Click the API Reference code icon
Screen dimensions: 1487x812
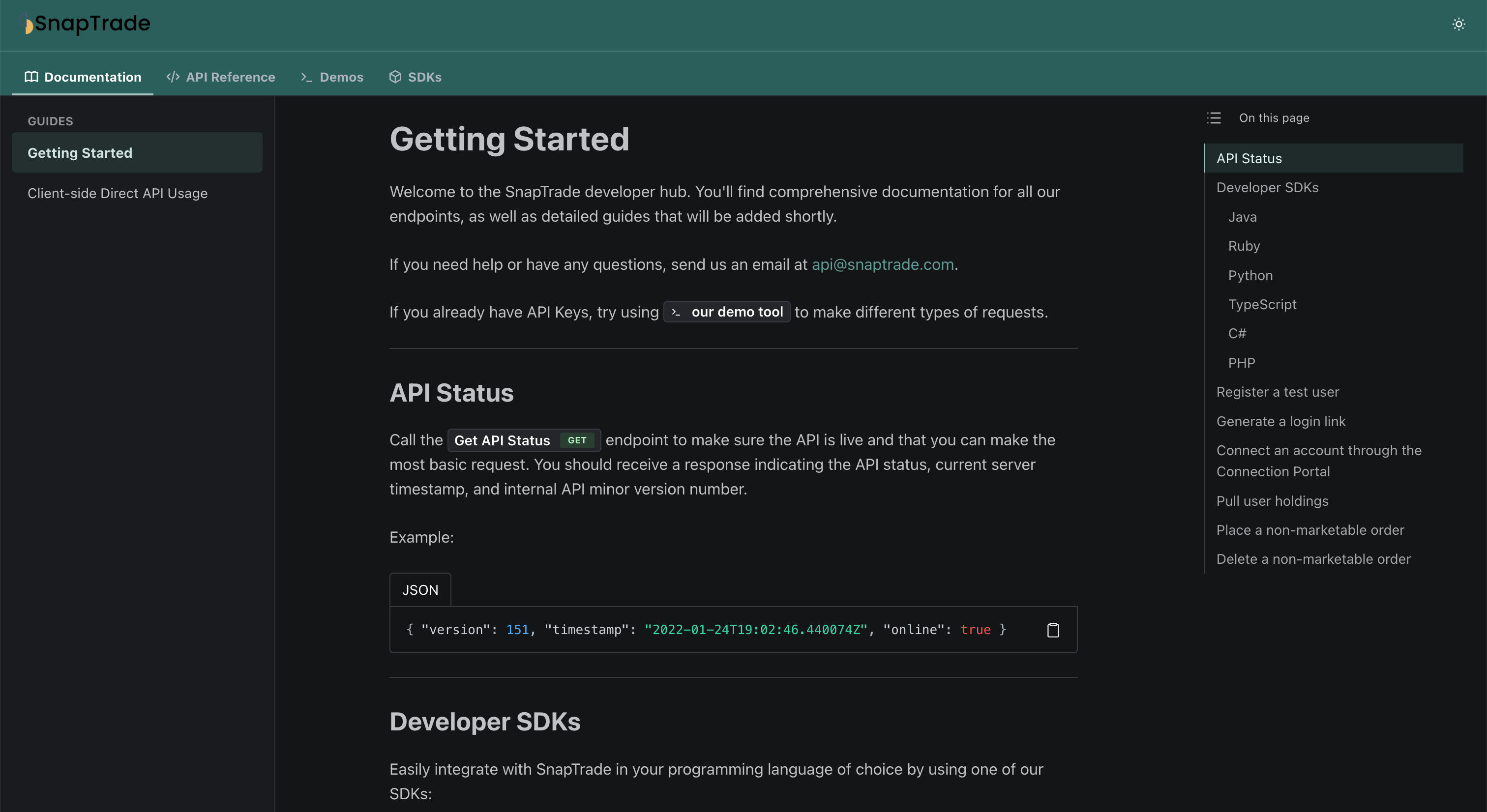173,77
